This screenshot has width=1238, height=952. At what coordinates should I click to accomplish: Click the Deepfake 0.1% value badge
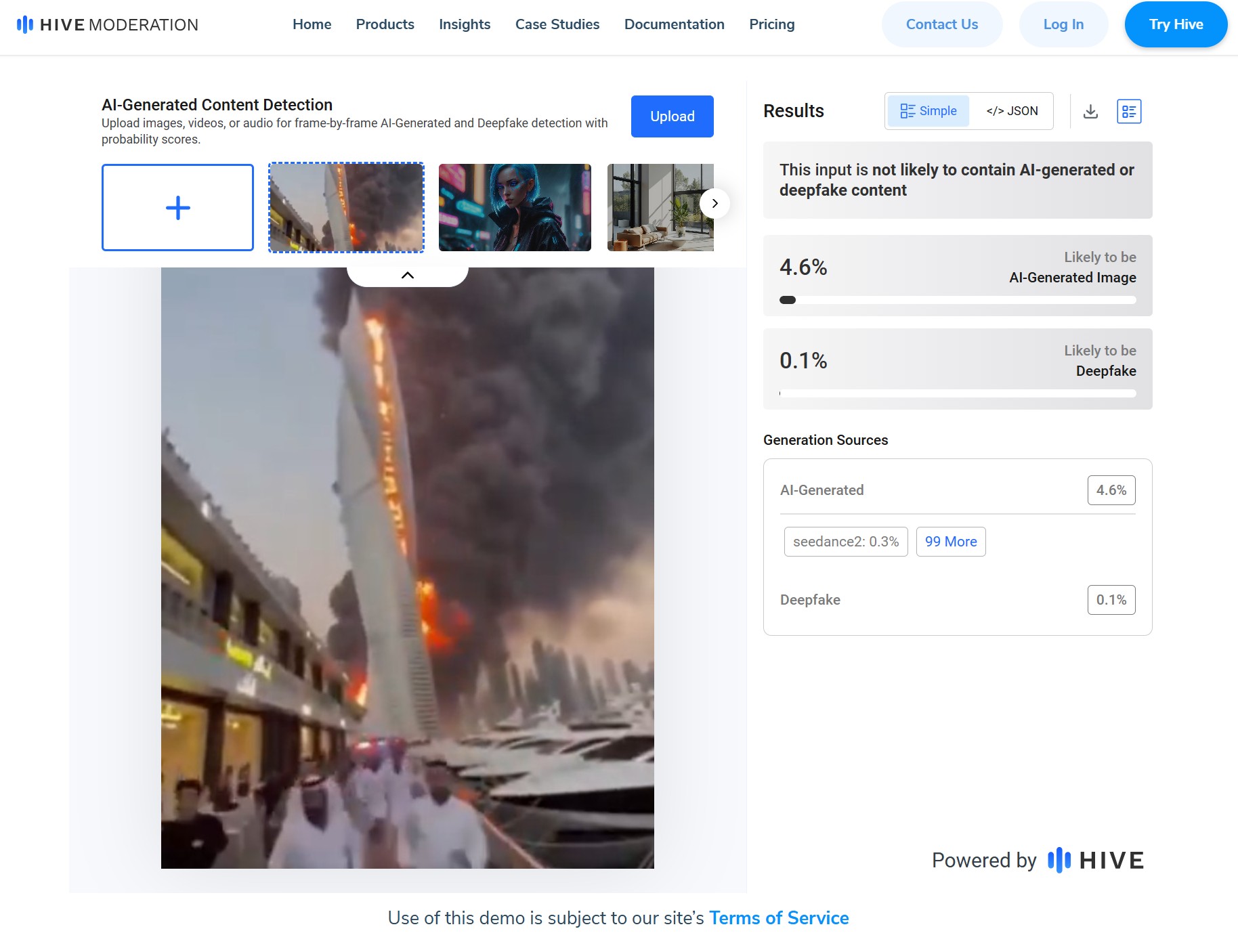[1111, 600]
